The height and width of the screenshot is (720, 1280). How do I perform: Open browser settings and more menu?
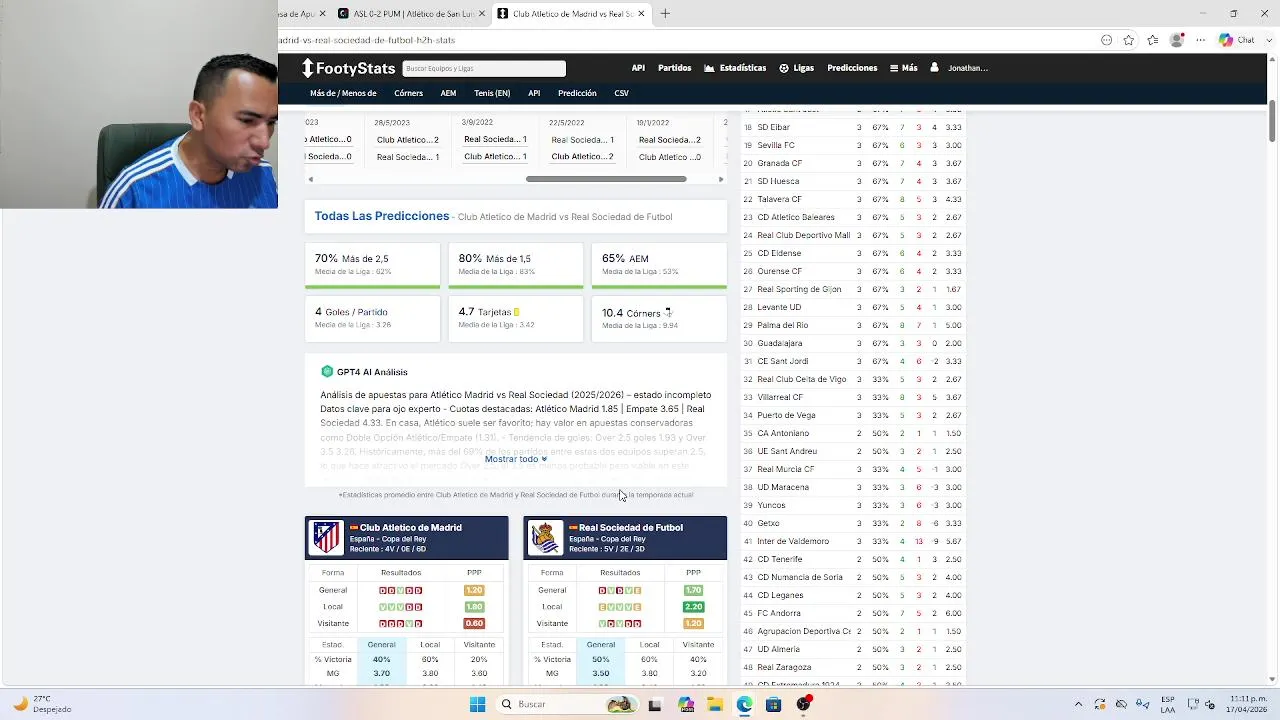click(x=1201, y=40)
